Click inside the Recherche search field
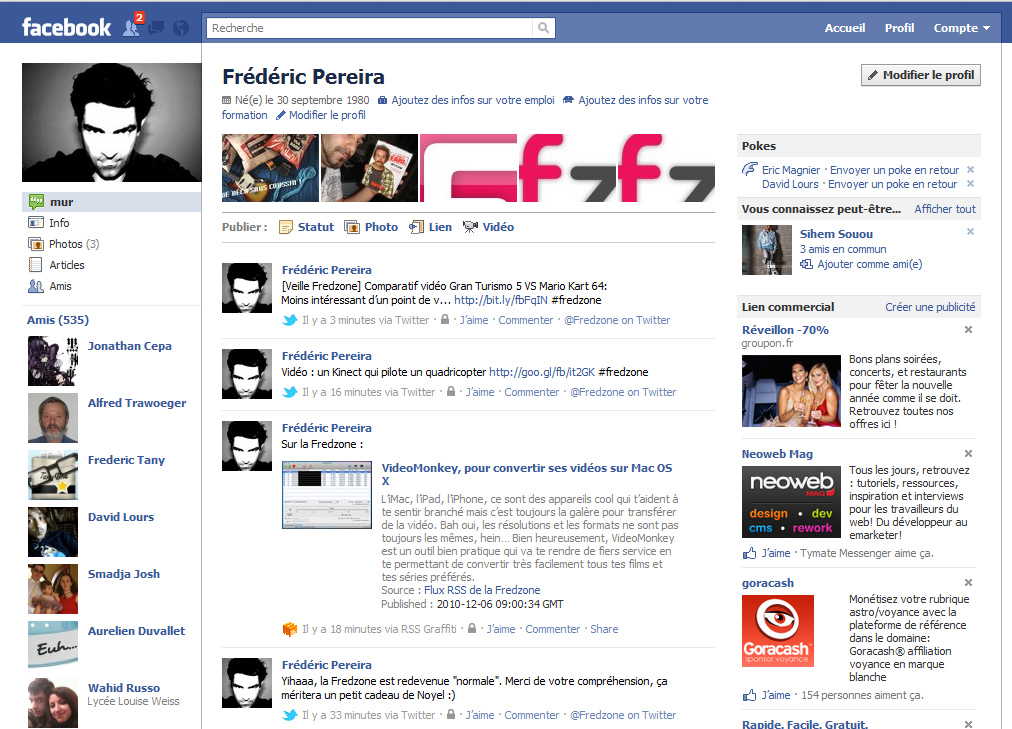 click(x=370, y=28)
